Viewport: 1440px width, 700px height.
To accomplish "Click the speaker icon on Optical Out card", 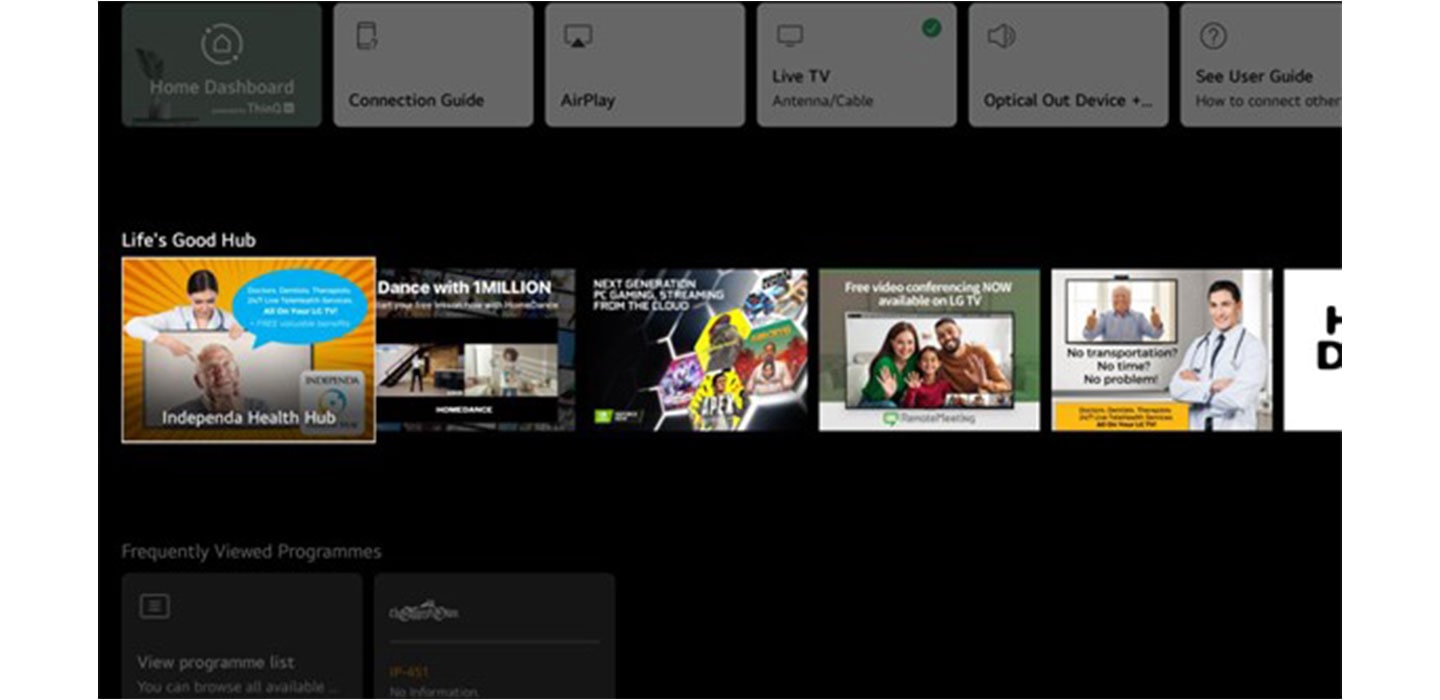I will (1001, 37).
